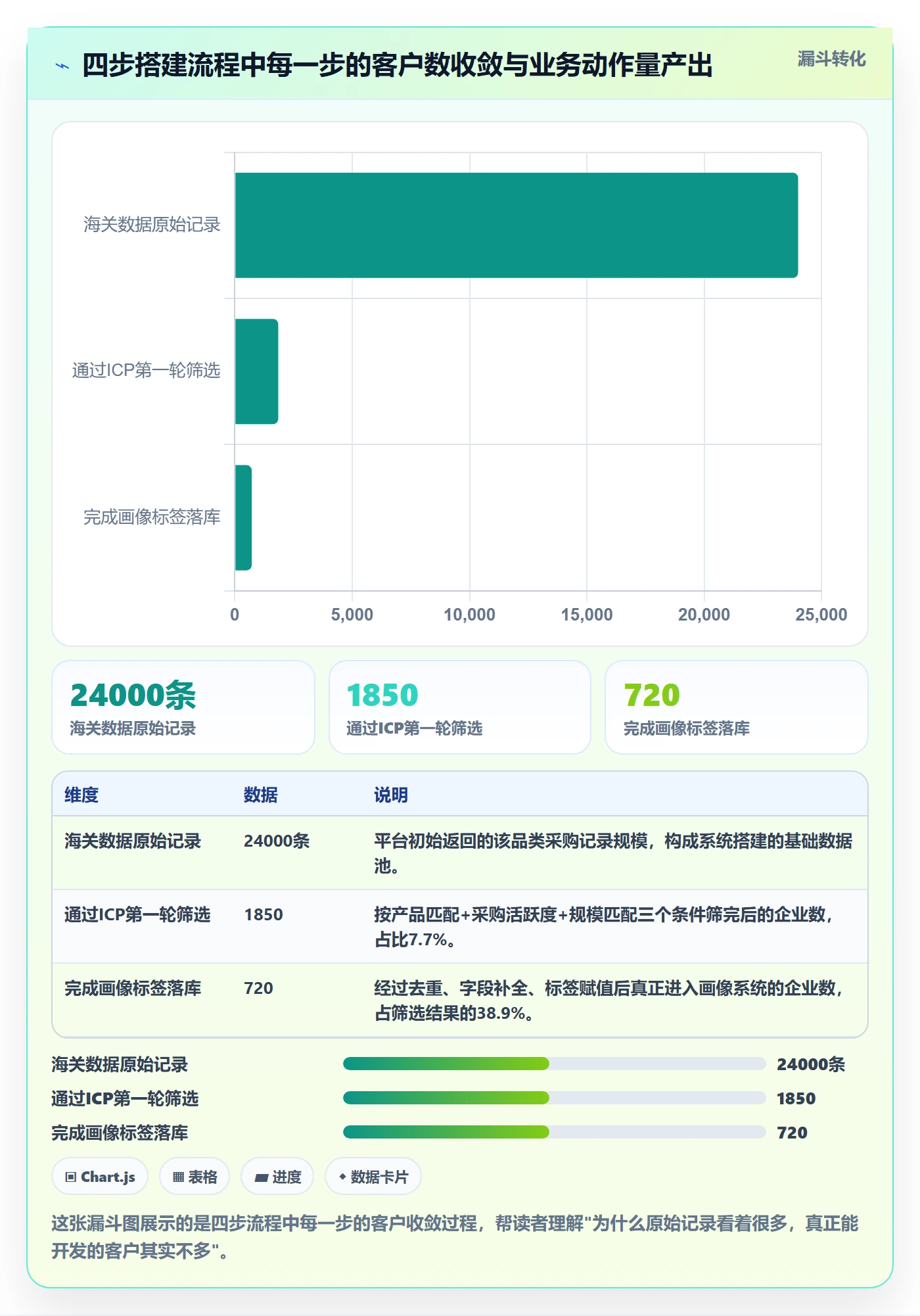
Task: Click table cell 24000条
Action: (x=277, y=841)
